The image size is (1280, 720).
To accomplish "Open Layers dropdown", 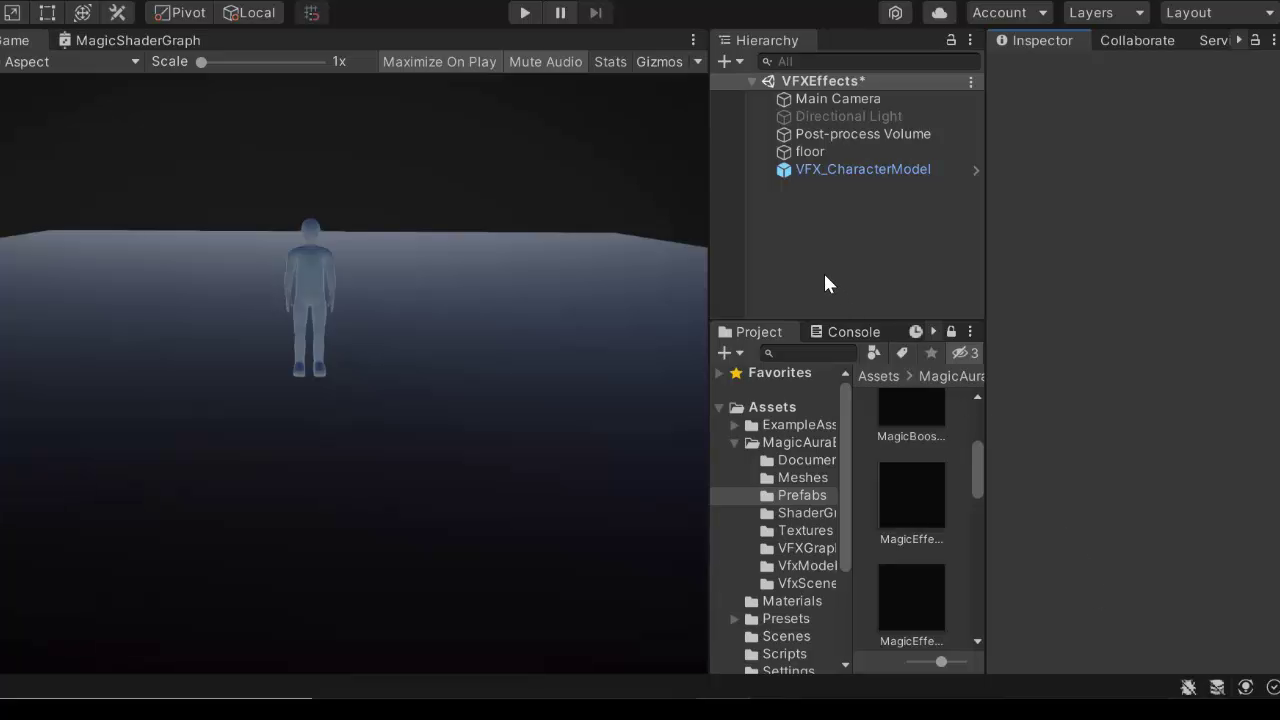I will click(1106, 13).
